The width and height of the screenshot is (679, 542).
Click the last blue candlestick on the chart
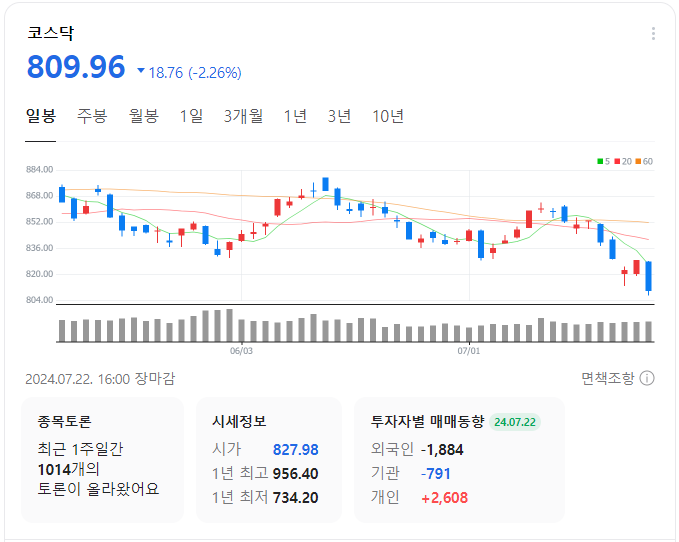(648, 277)
